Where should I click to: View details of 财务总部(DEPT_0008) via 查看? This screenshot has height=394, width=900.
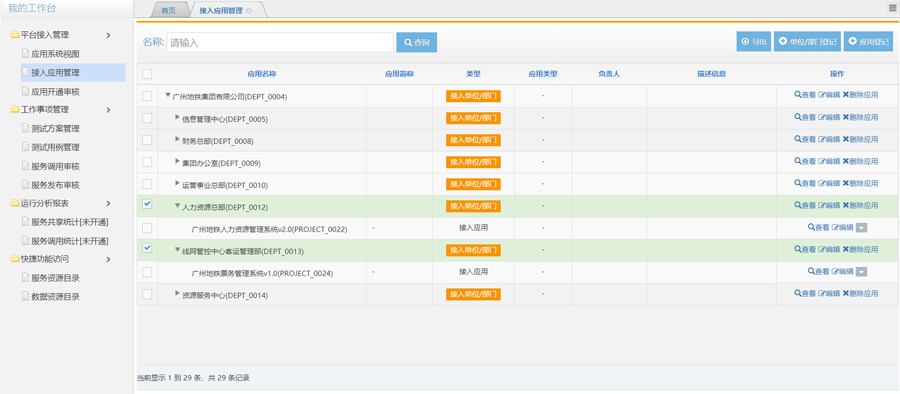805,139
